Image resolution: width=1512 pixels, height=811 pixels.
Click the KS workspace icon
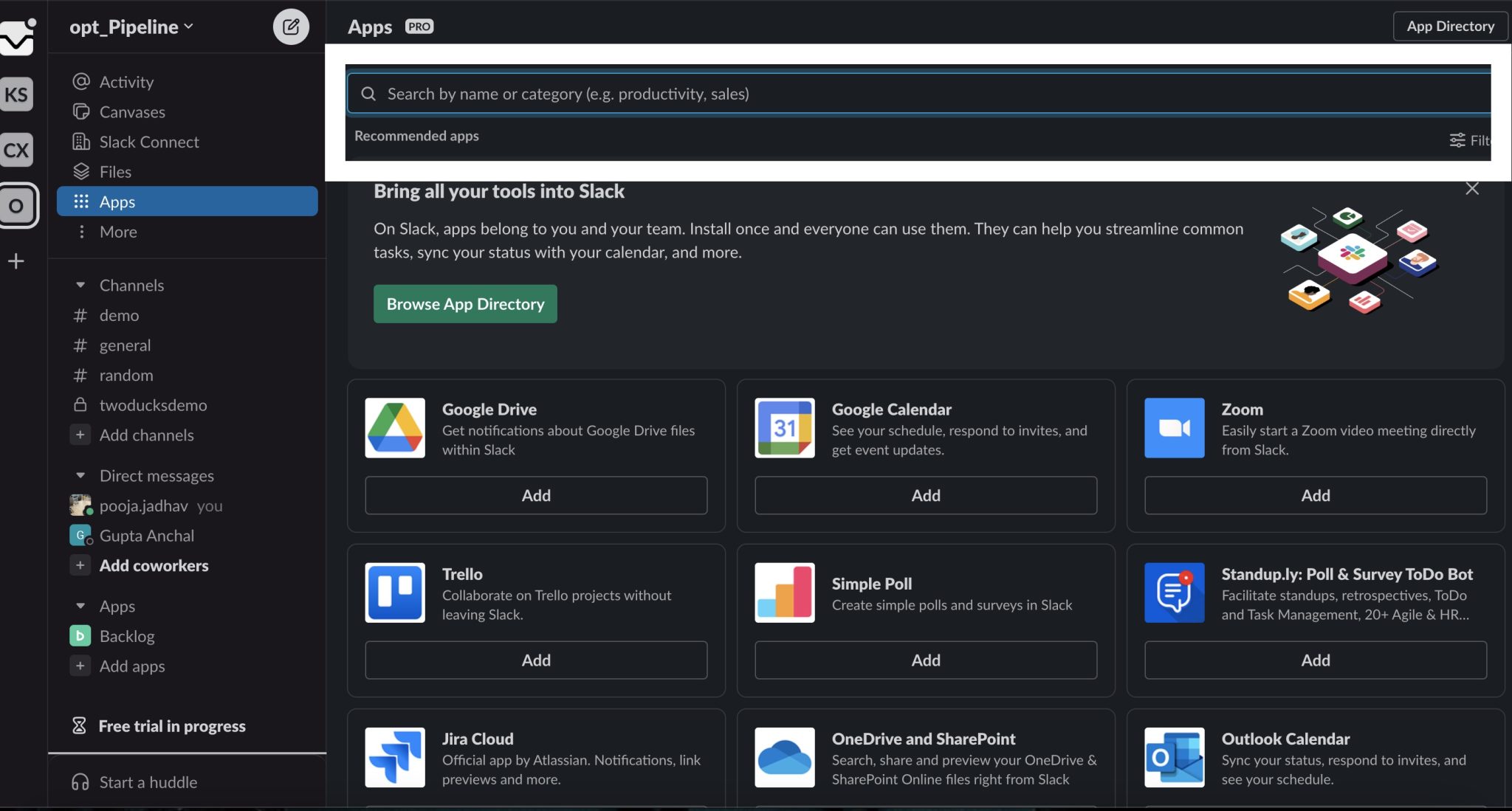tap(17, 94)
